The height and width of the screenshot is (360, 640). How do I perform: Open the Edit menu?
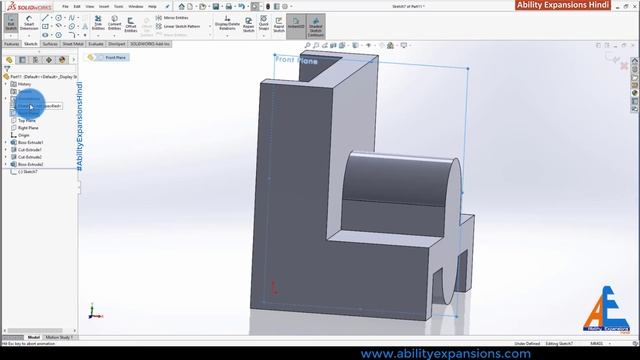point(77,7)
